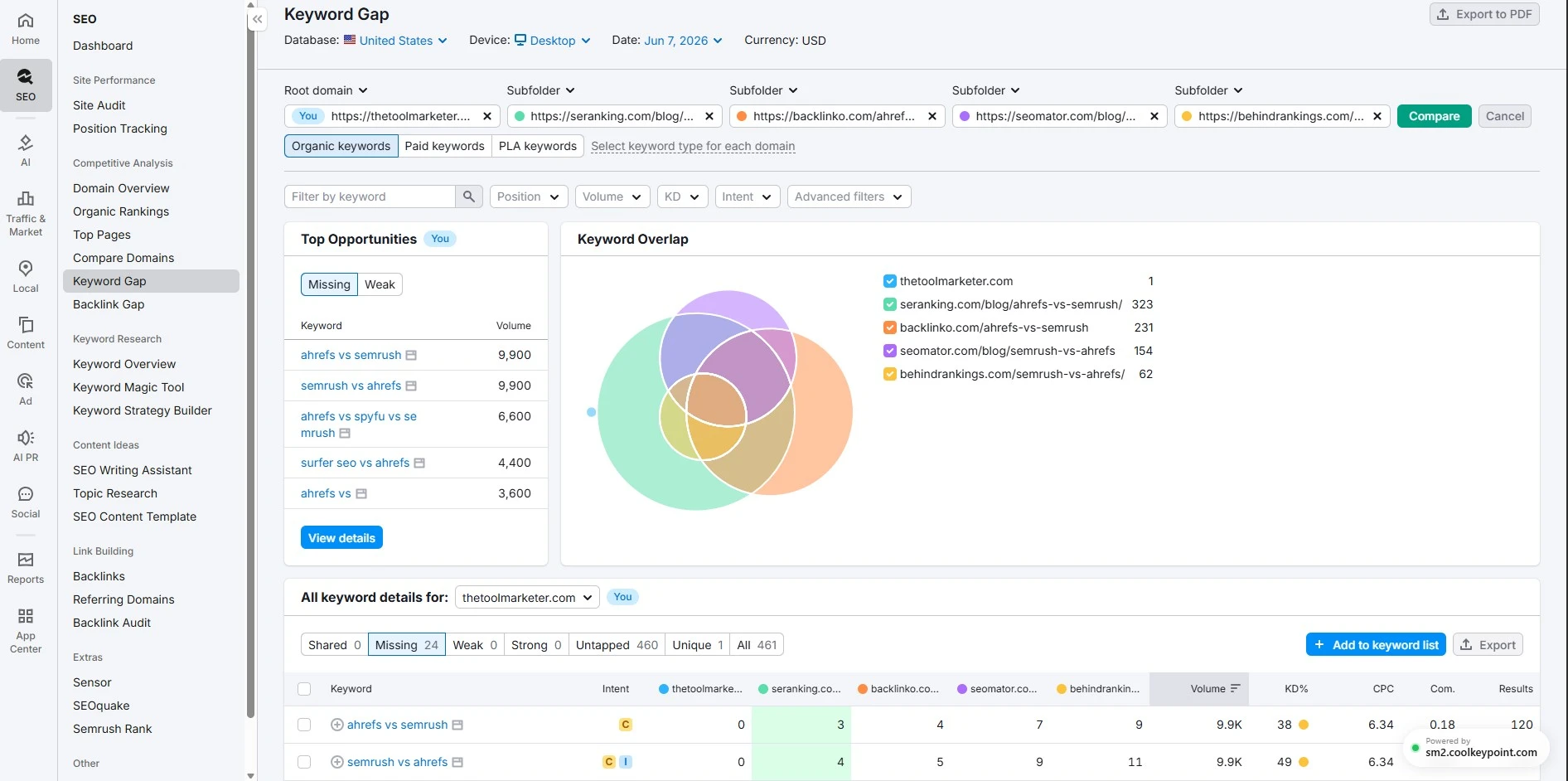The height and width of the screenshot is (781, 1568).
Task: Open the United States database dropdown
Action: pos(395,41)
